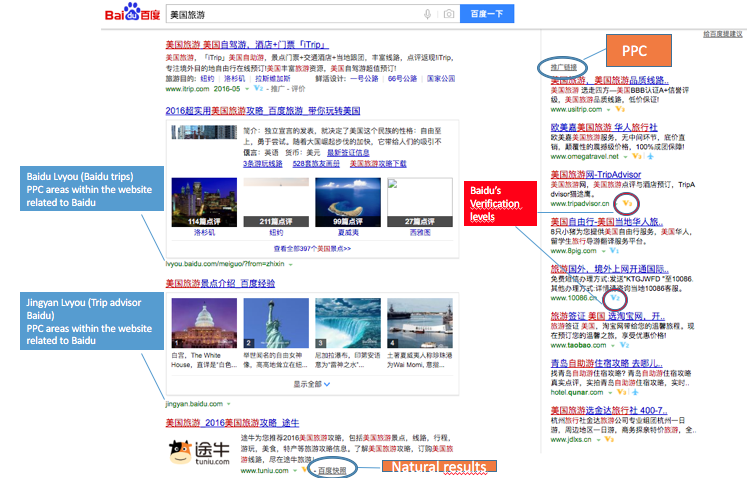Open the 528套旅友画册 link
The height and width of the screenshot is (478, 750).
click(316, 164)
